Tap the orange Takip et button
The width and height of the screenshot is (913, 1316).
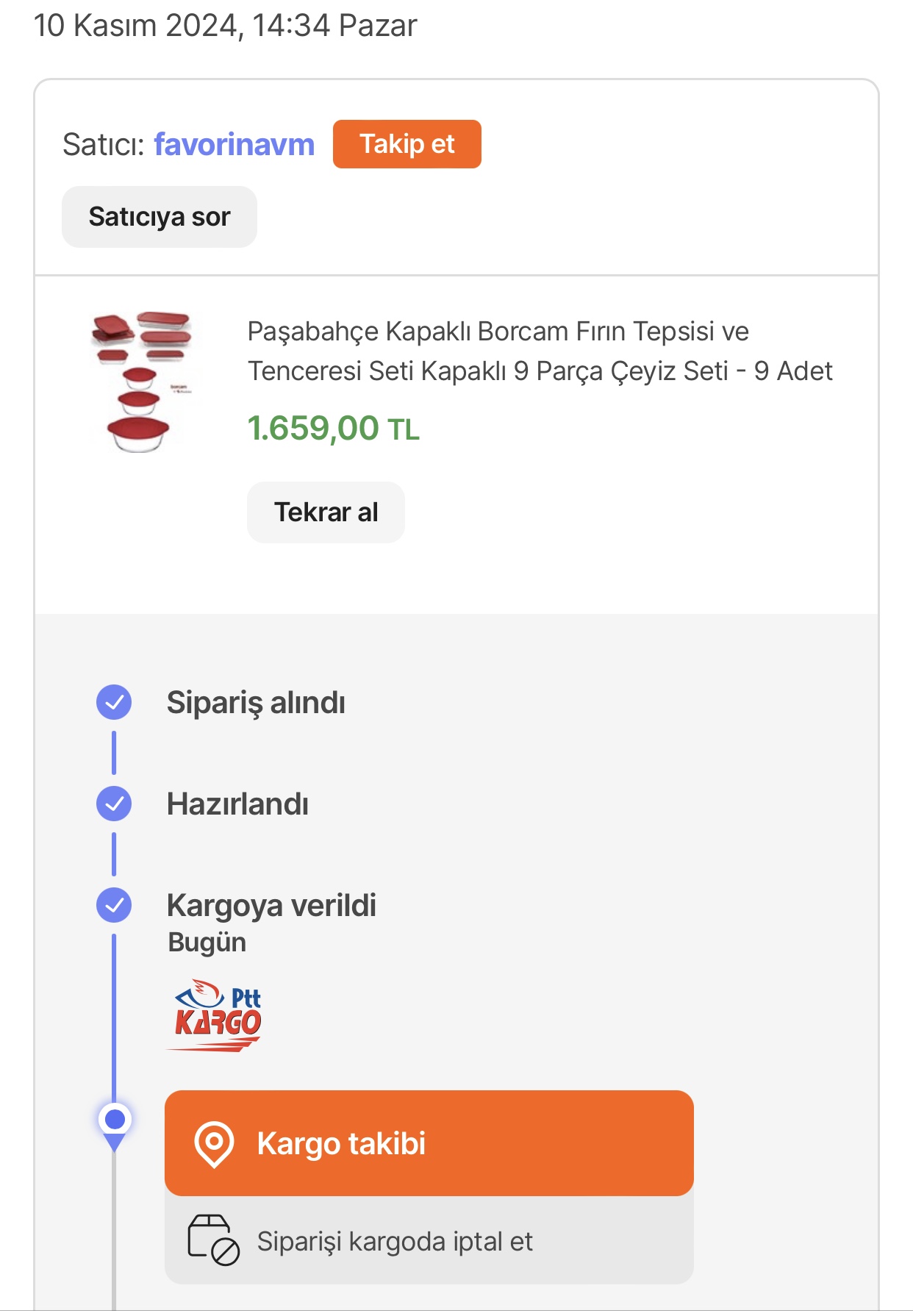click(407, 144)
